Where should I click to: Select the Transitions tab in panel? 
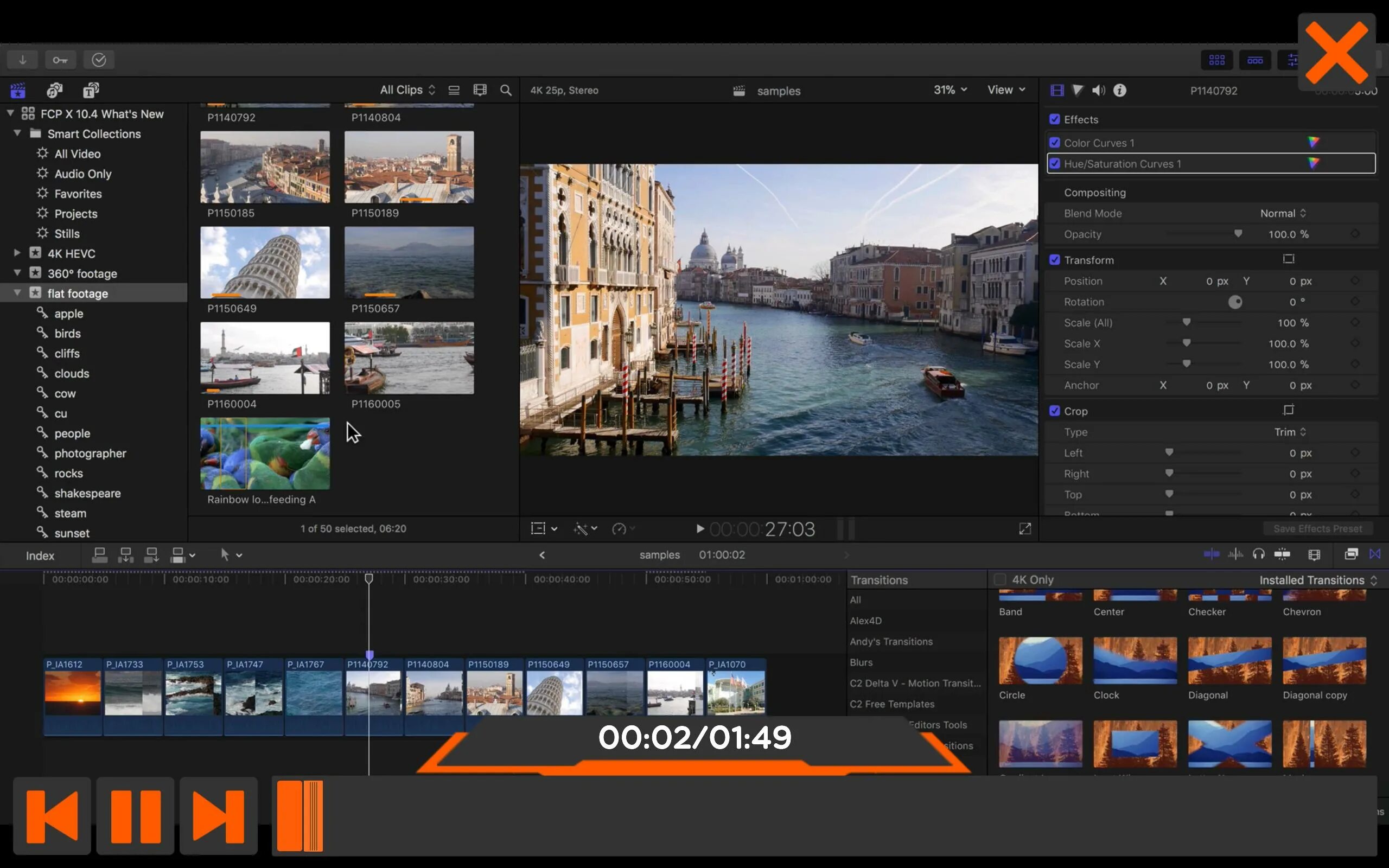(878, 579)
